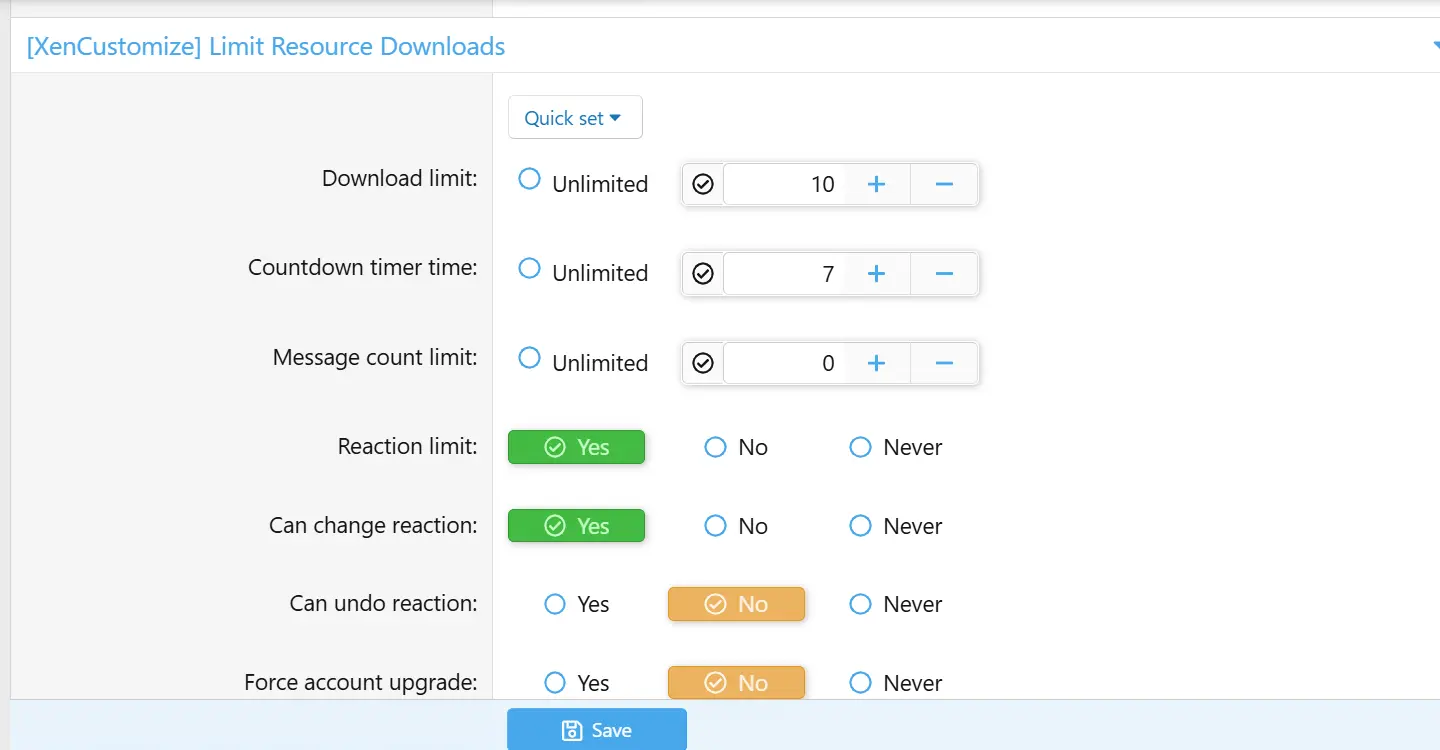Image resolution: width=1440 pixels, height=750 pixels.
Task: Click checkmark icon beside Message count value
Action: [x=703, y=364]
